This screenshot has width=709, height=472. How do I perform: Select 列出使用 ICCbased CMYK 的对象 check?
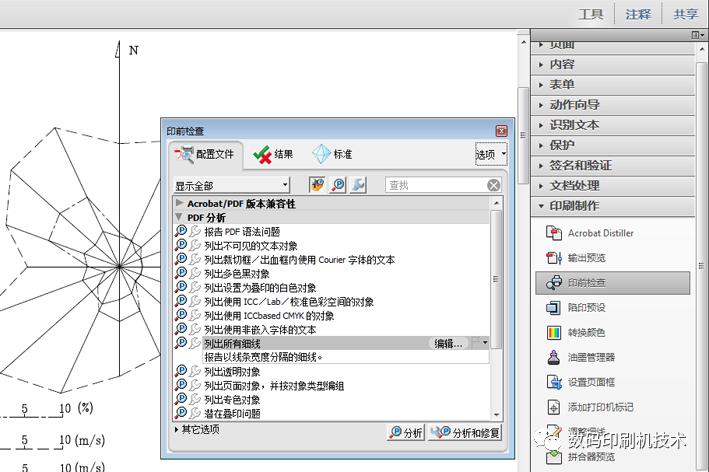click(269, 316)
